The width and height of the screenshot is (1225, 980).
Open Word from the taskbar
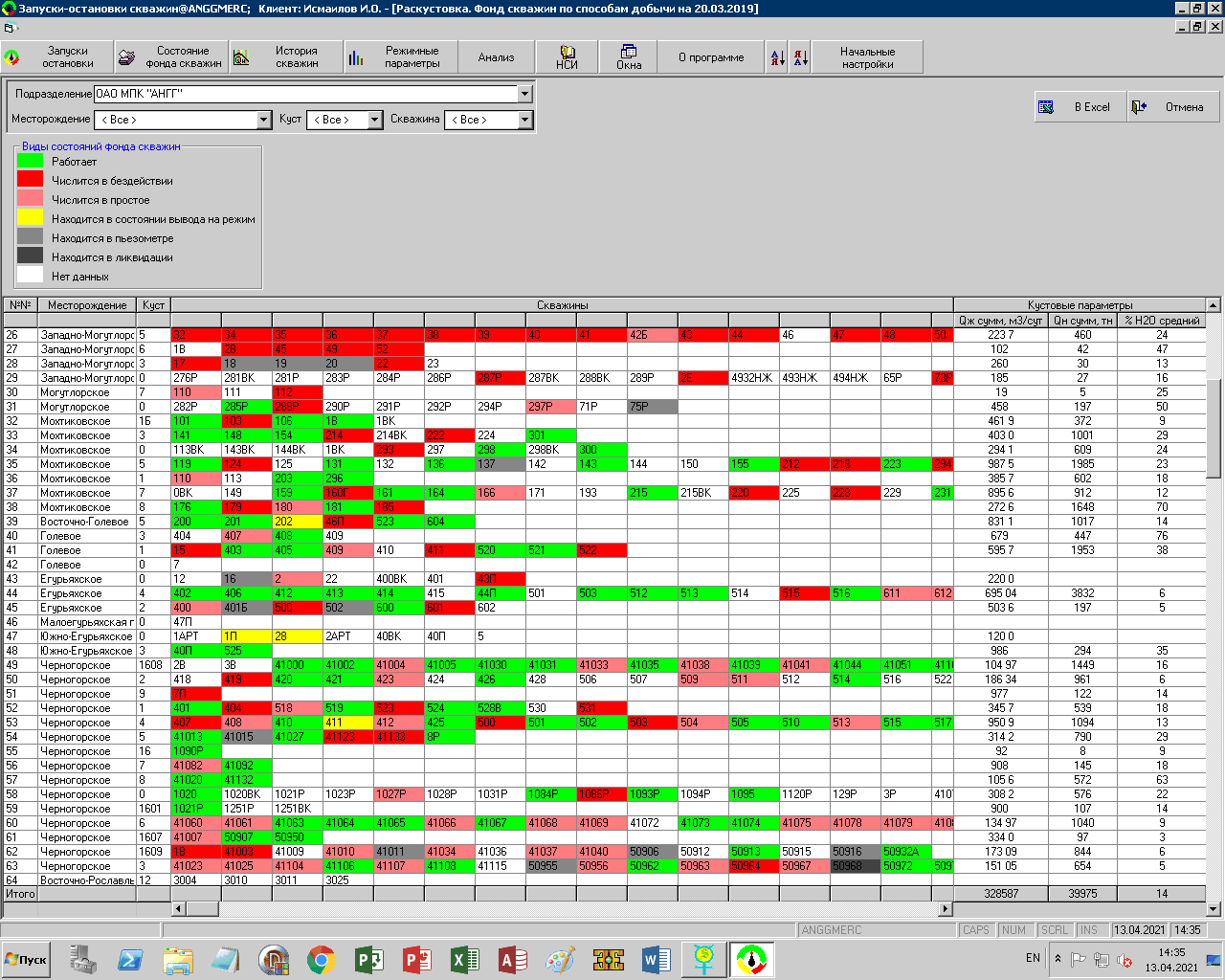[657, 960]
